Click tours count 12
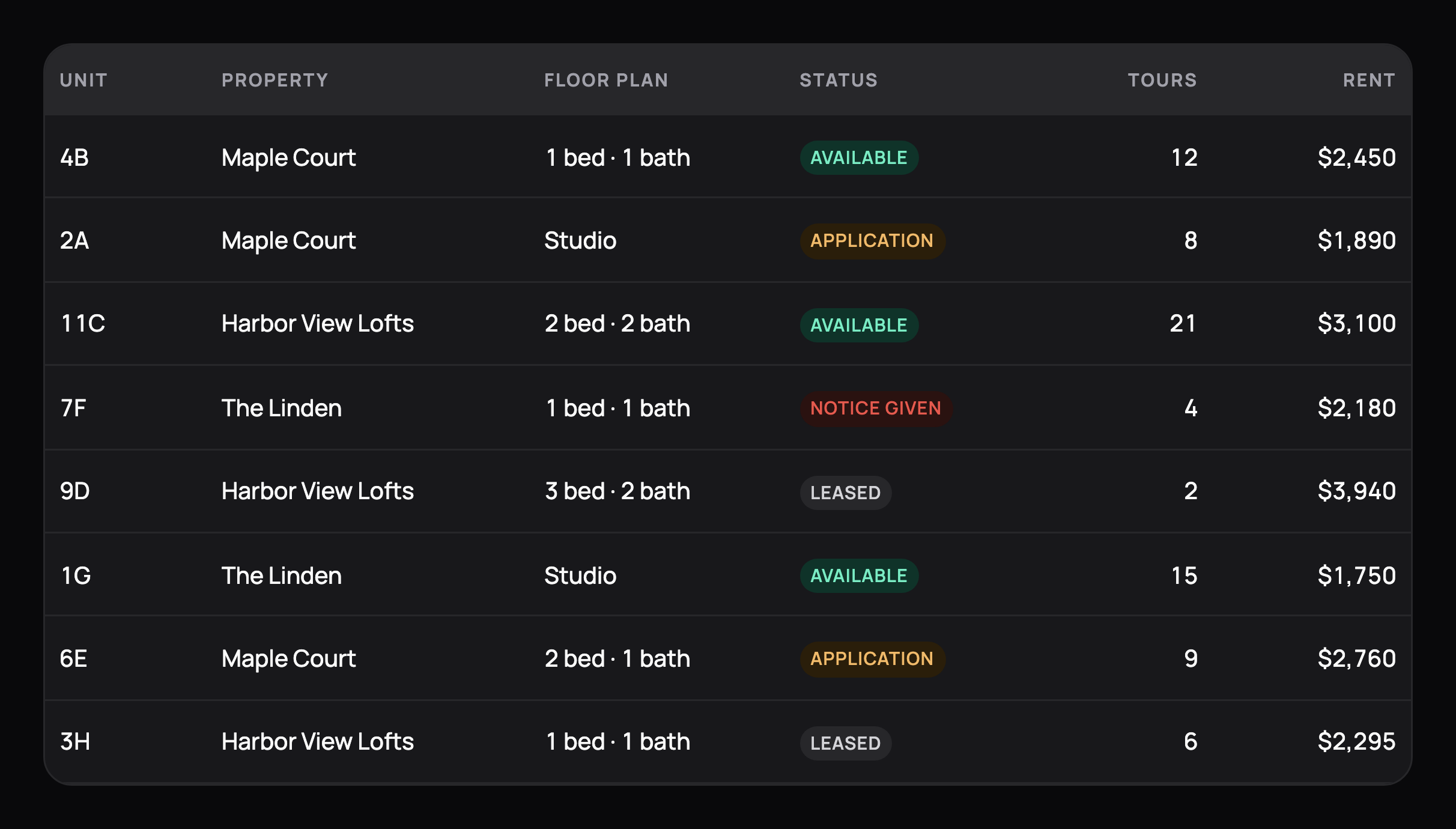The width and height of the screenshot is (1456, 829). point(1184,157)
